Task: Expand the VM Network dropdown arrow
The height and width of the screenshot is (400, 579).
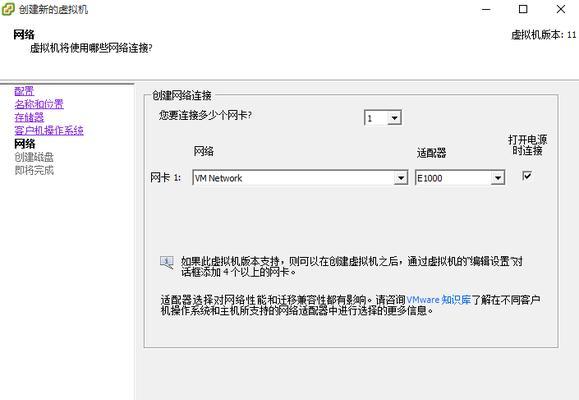Action: (401, 178)
